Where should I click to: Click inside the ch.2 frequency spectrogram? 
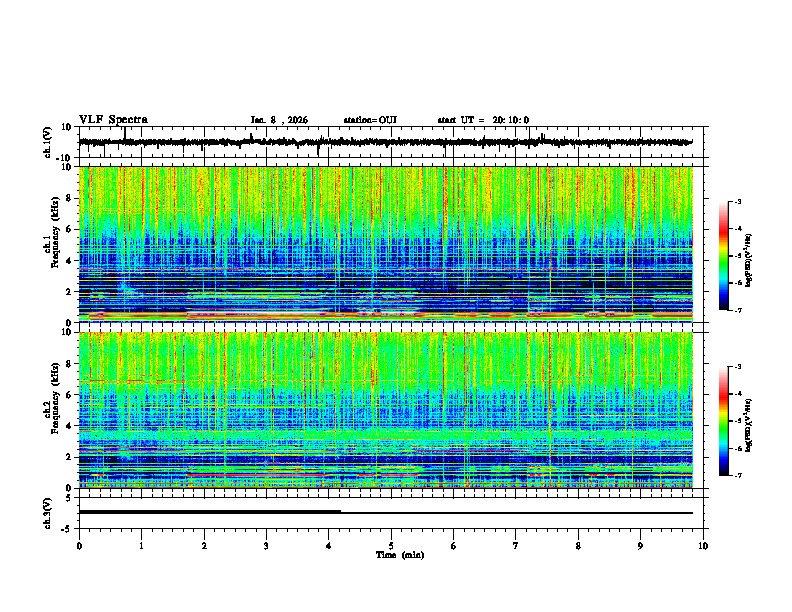386,410
